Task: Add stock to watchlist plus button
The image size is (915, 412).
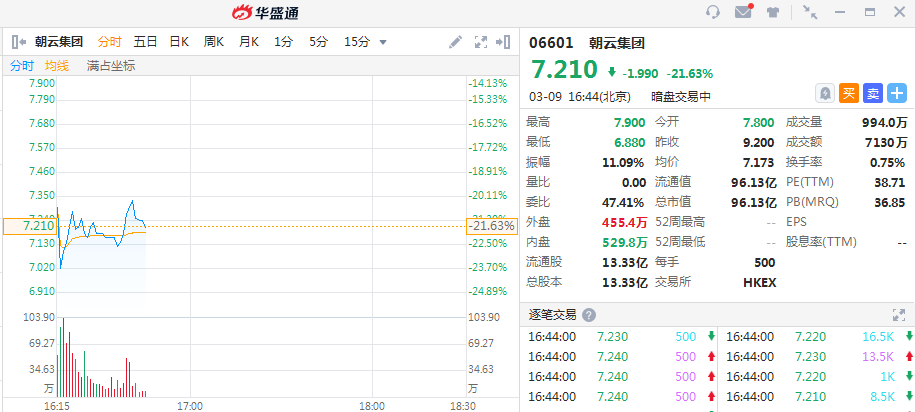Action: [x=897, y=93]
